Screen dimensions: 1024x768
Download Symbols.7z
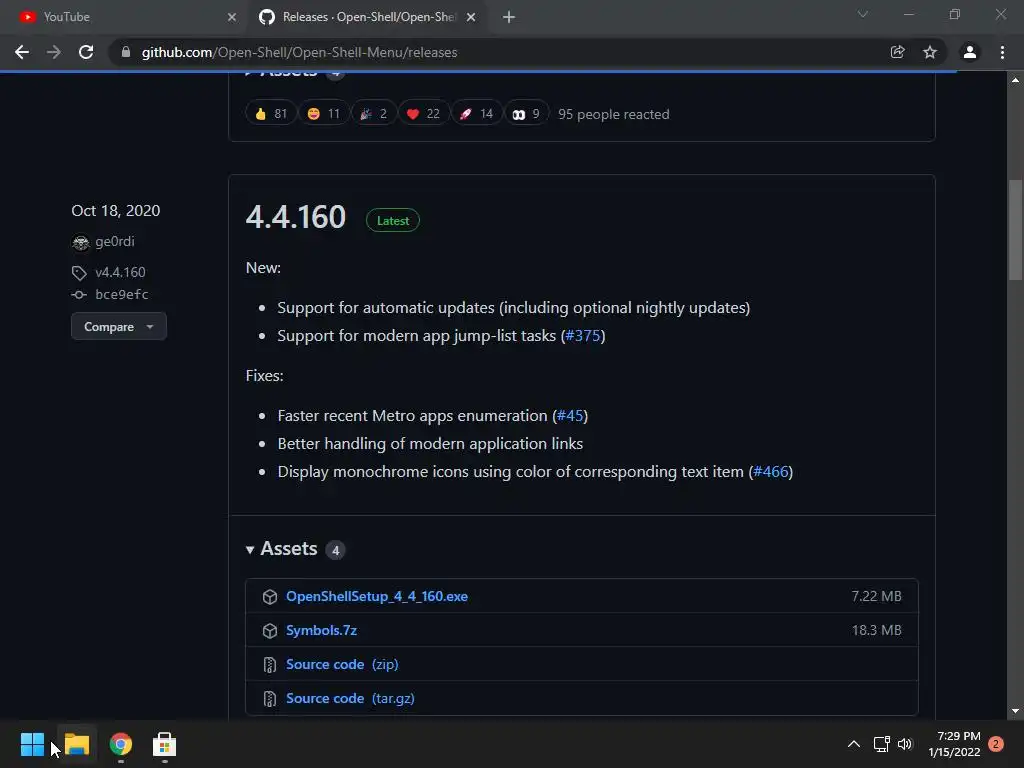coord(321,630)
